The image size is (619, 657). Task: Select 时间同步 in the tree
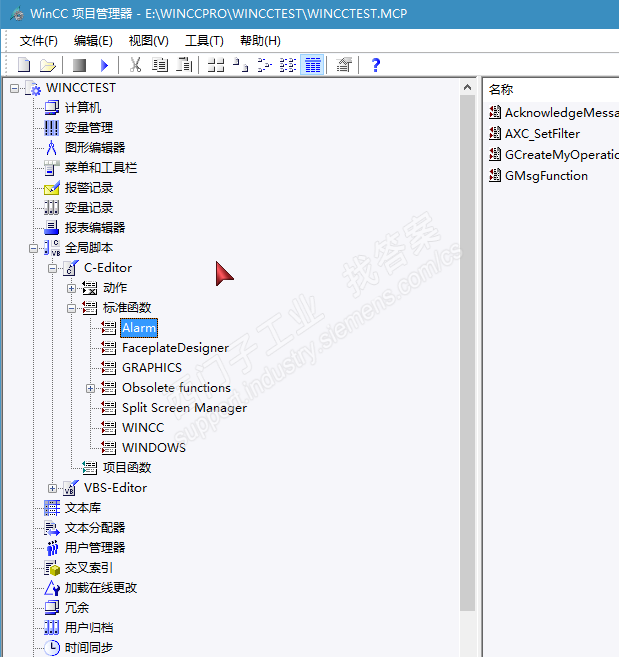click(88, 648)
